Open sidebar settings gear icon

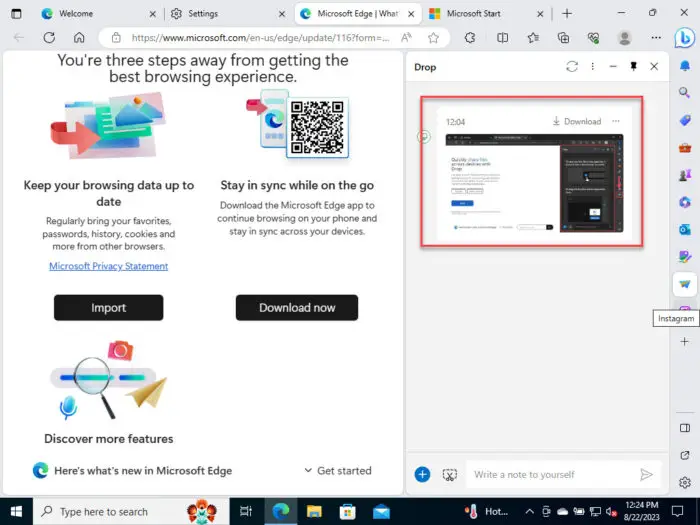(684, 483)
